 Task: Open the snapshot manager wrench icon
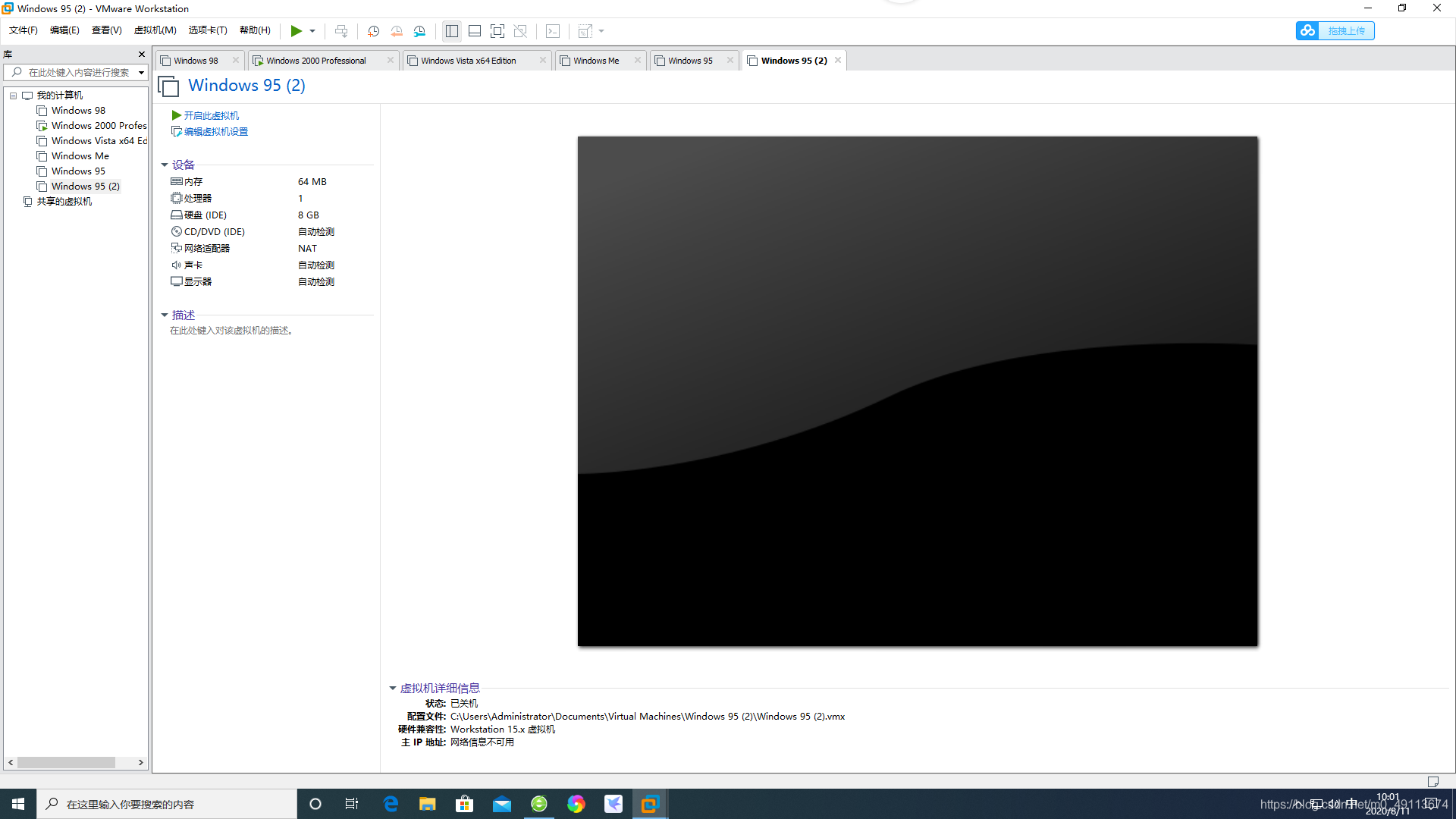(419, 31)
